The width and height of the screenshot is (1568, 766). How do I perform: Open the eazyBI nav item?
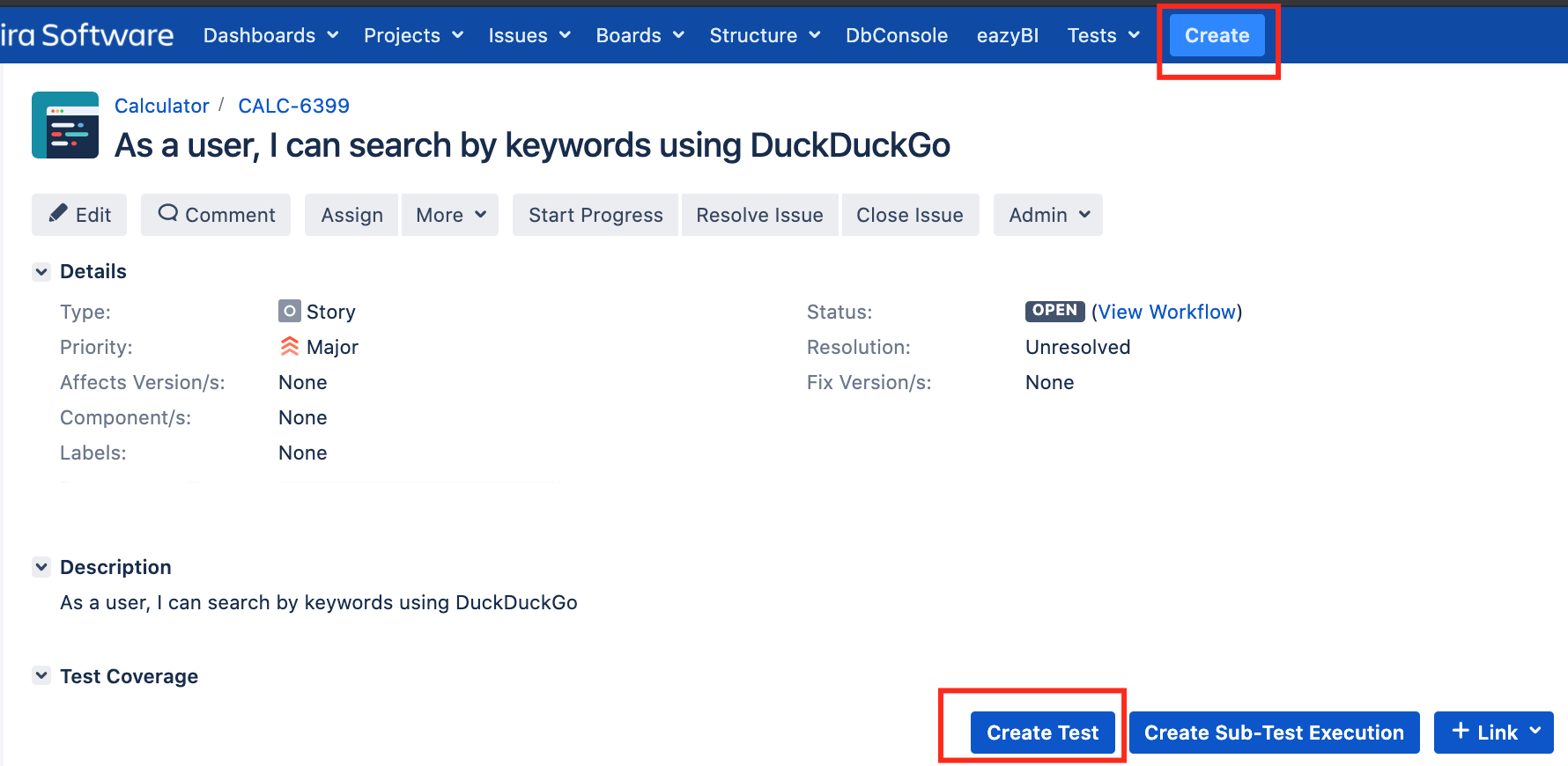(1008, 35)
